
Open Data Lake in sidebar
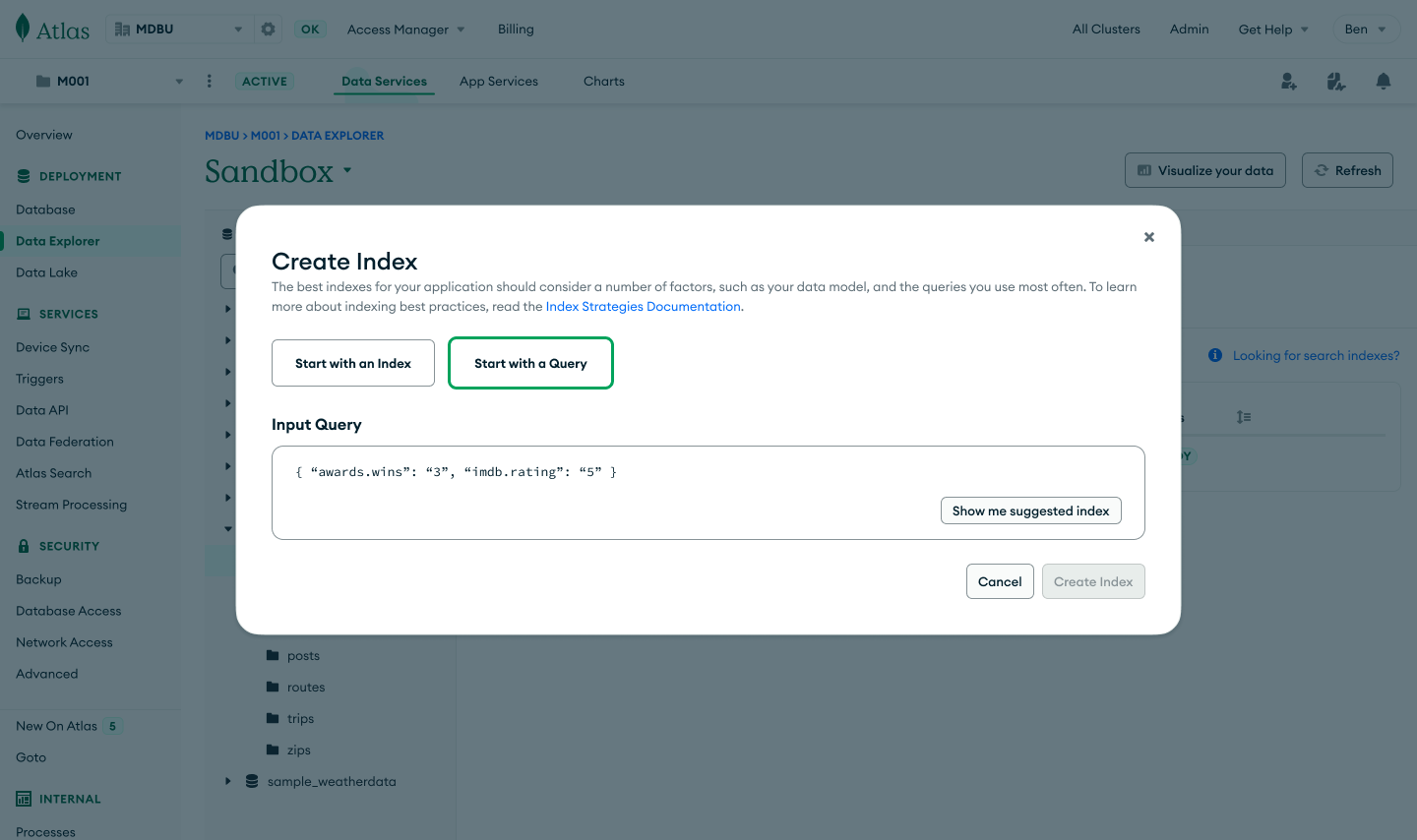[46, 272]
